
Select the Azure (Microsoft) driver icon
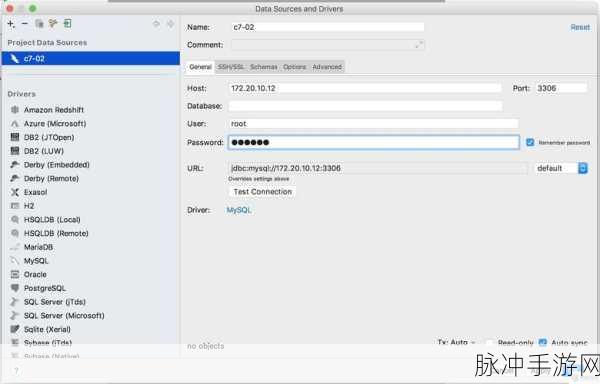click(x=15, y=124)
